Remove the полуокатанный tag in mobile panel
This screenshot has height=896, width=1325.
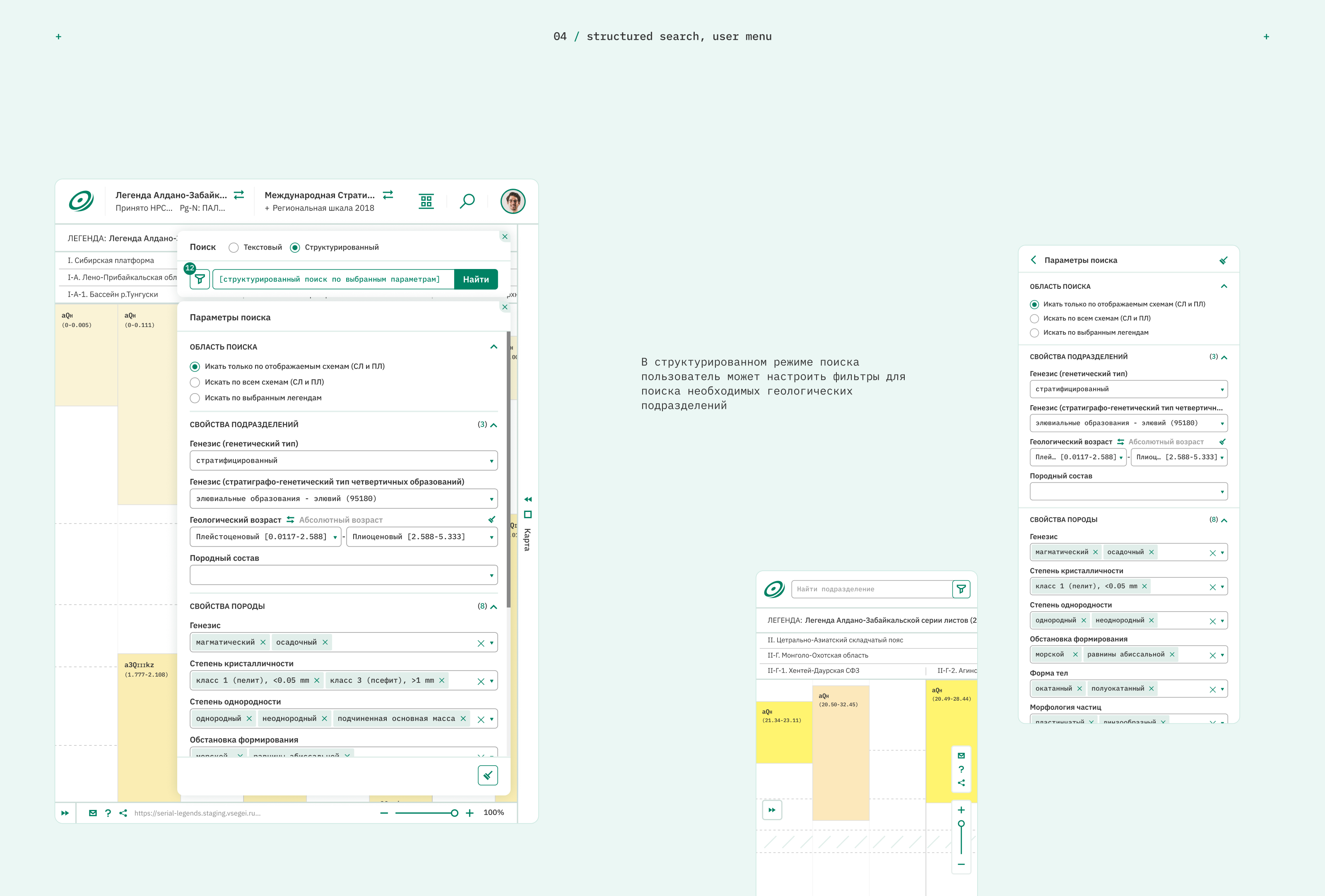pyautogui.click(x=1152, y=689)
